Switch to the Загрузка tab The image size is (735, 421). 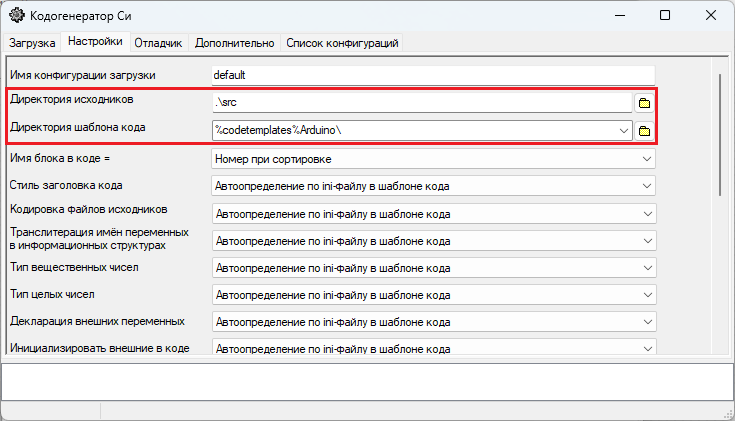(33, 43)
